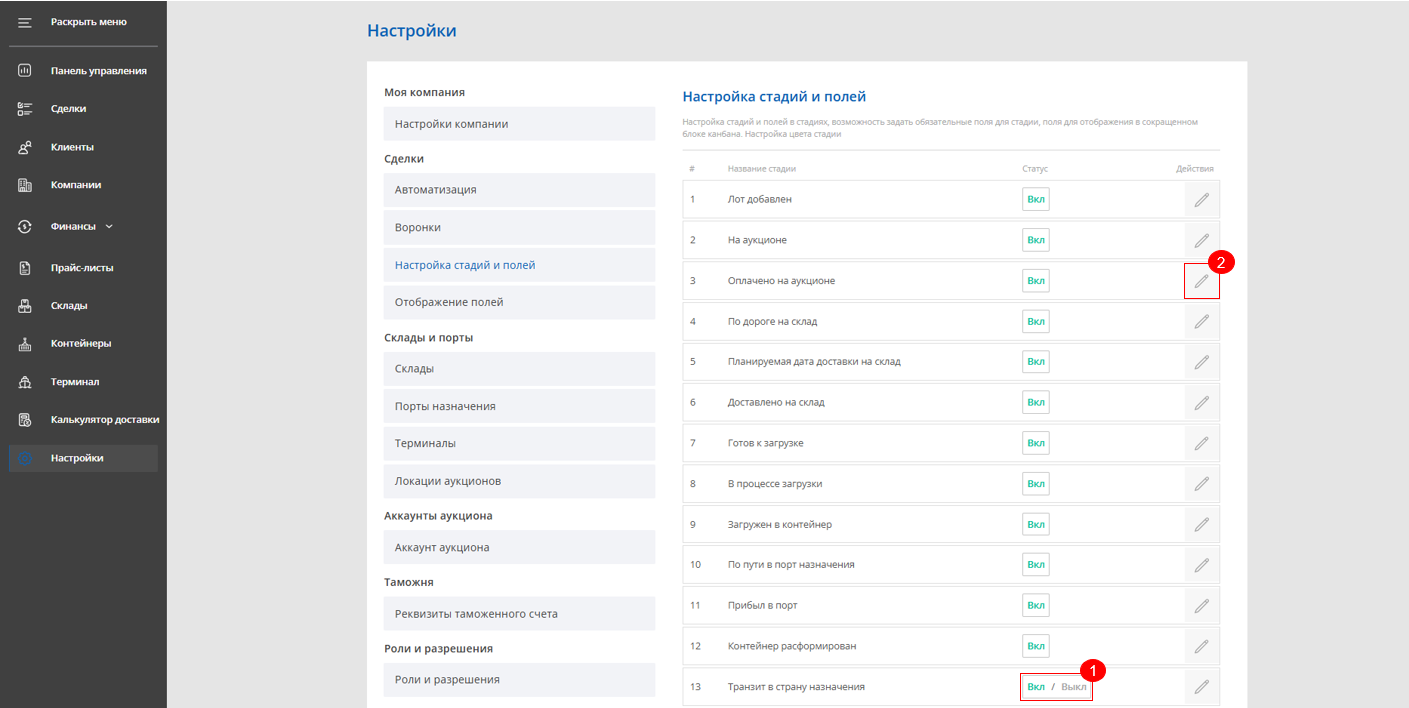1409x708 pixels.
Task: Open Воронки settings section
Action: (x=519, y=227)
